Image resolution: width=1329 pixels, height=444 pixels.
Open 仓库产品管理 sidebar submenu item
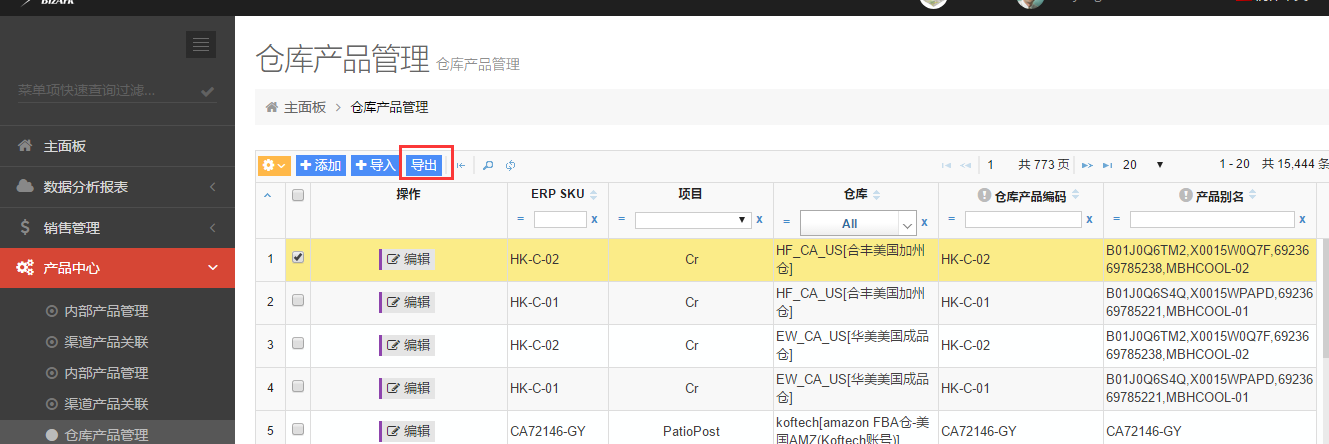[x=117, y=434]
